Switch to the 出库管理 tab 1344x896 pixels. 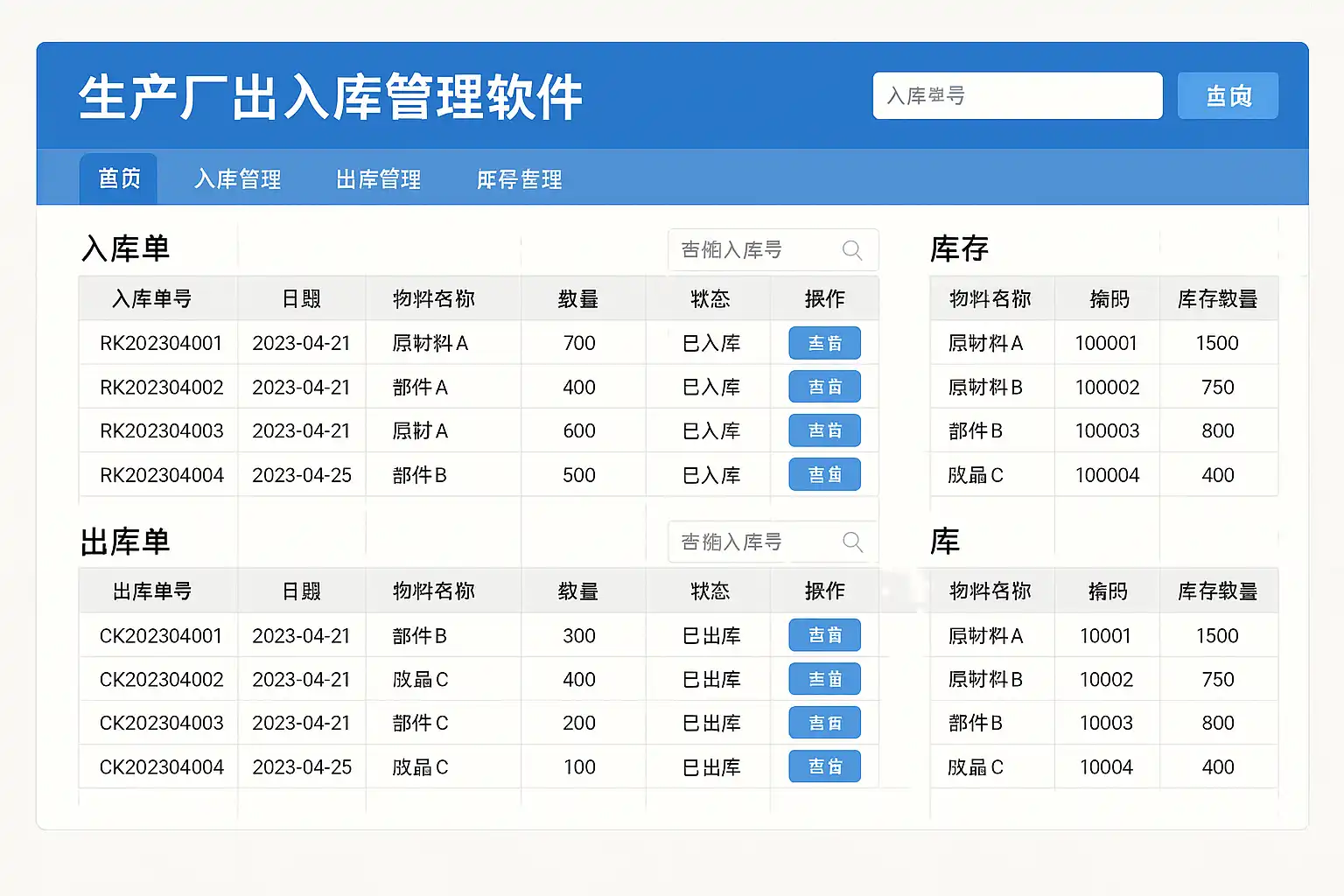tap(378, 179)
